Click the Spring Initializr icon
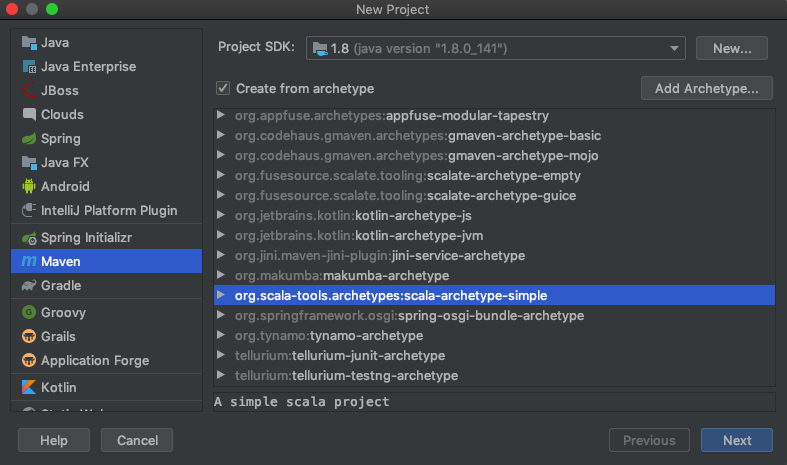 click(29, 238)
